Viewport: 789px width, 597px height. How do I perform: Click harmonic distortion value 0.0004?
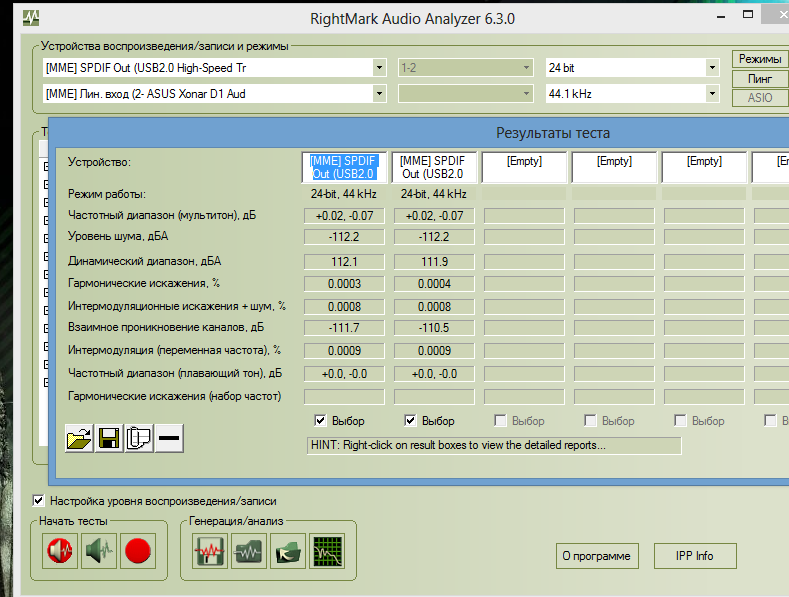click(x=434, y=284)
